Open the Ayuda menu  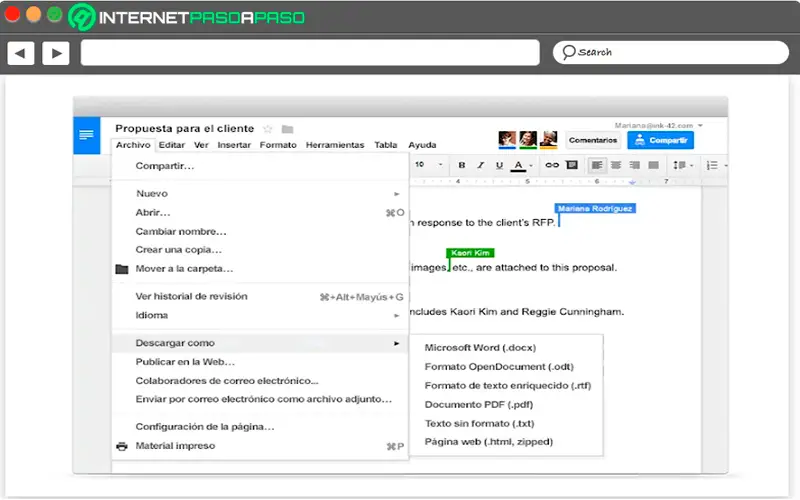[422, 145]
